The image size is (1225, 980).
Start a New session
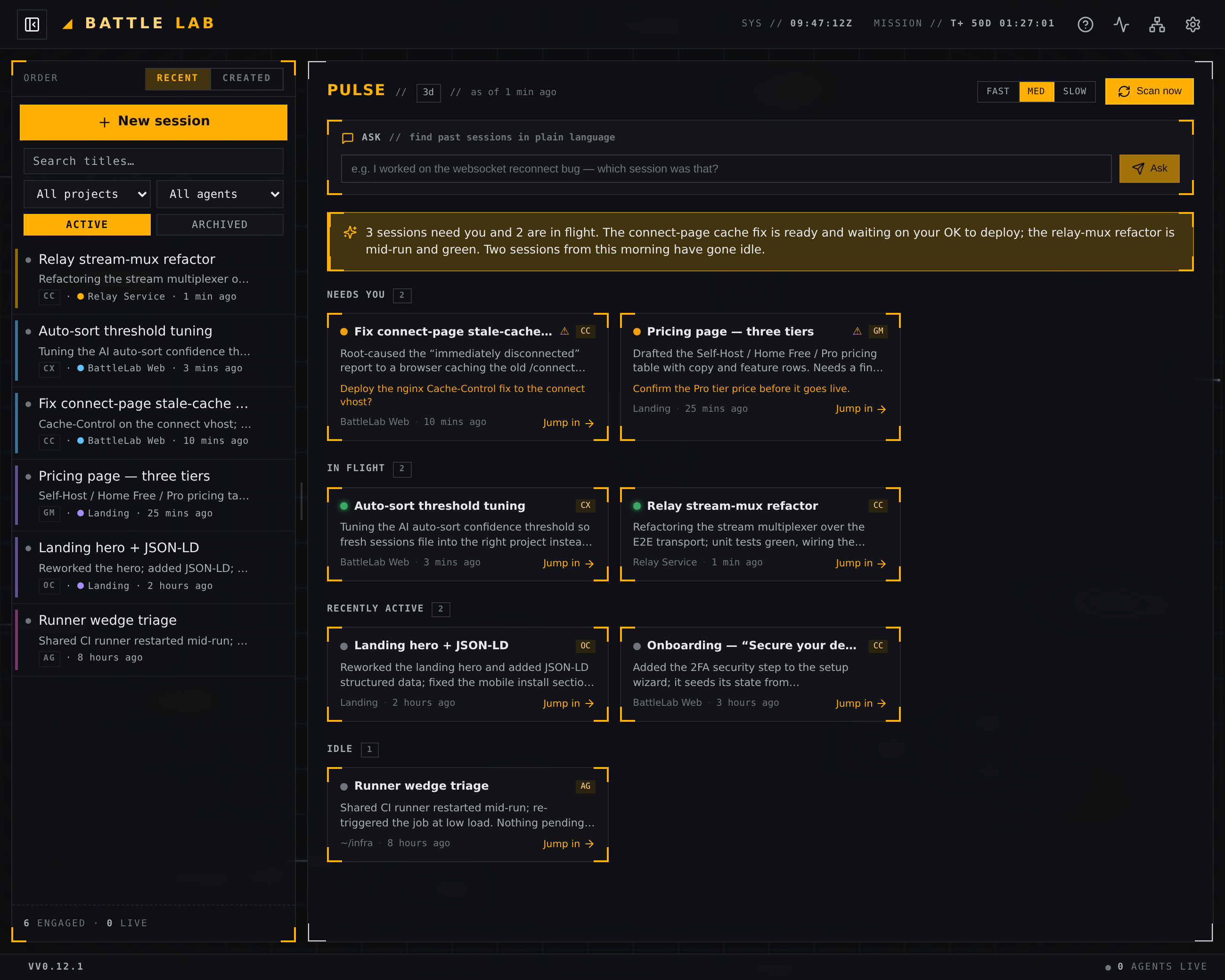[x=154, y=122]
